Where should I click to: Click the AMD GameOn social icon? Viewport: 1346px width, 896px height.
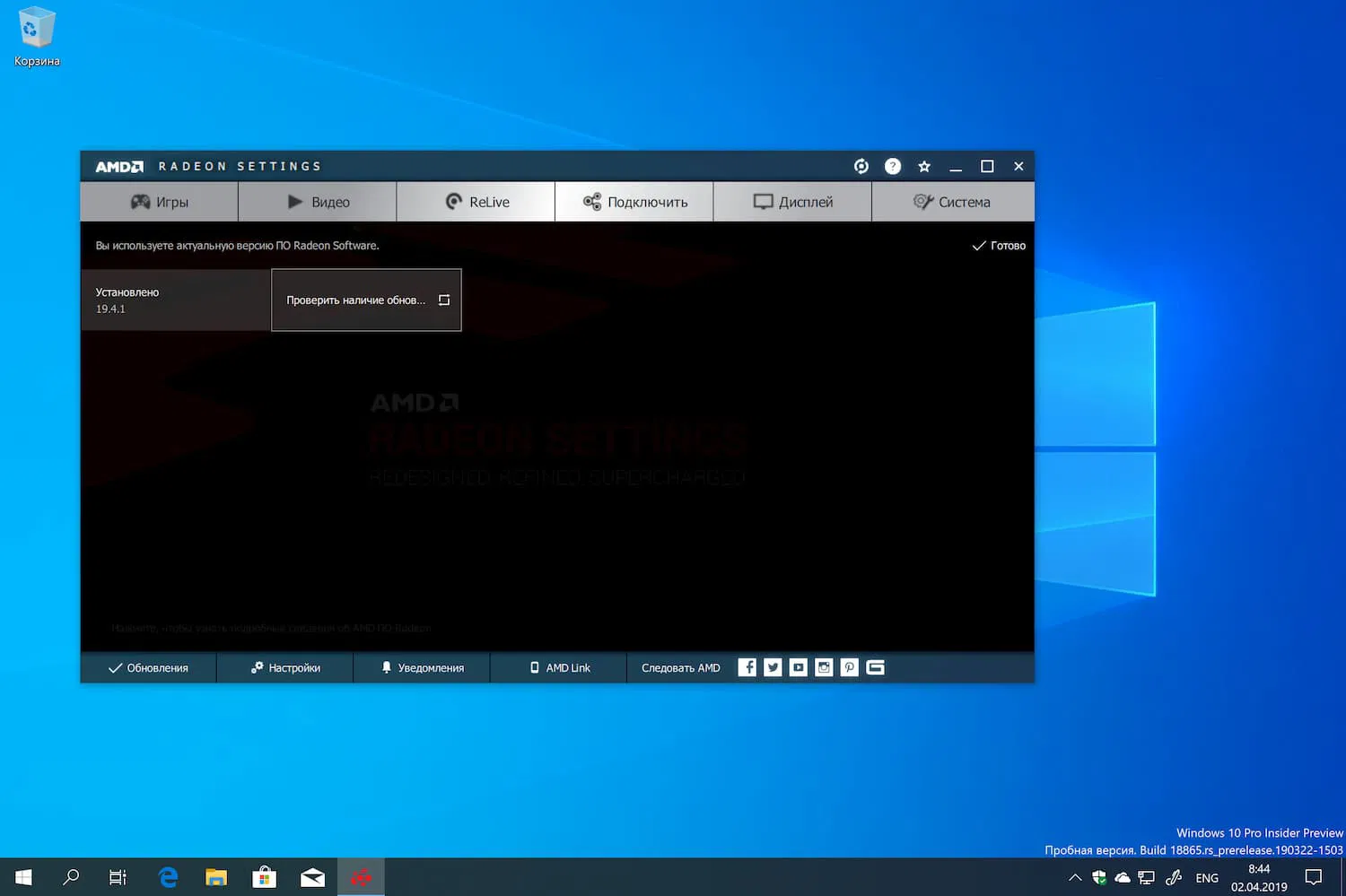[875, 667]
